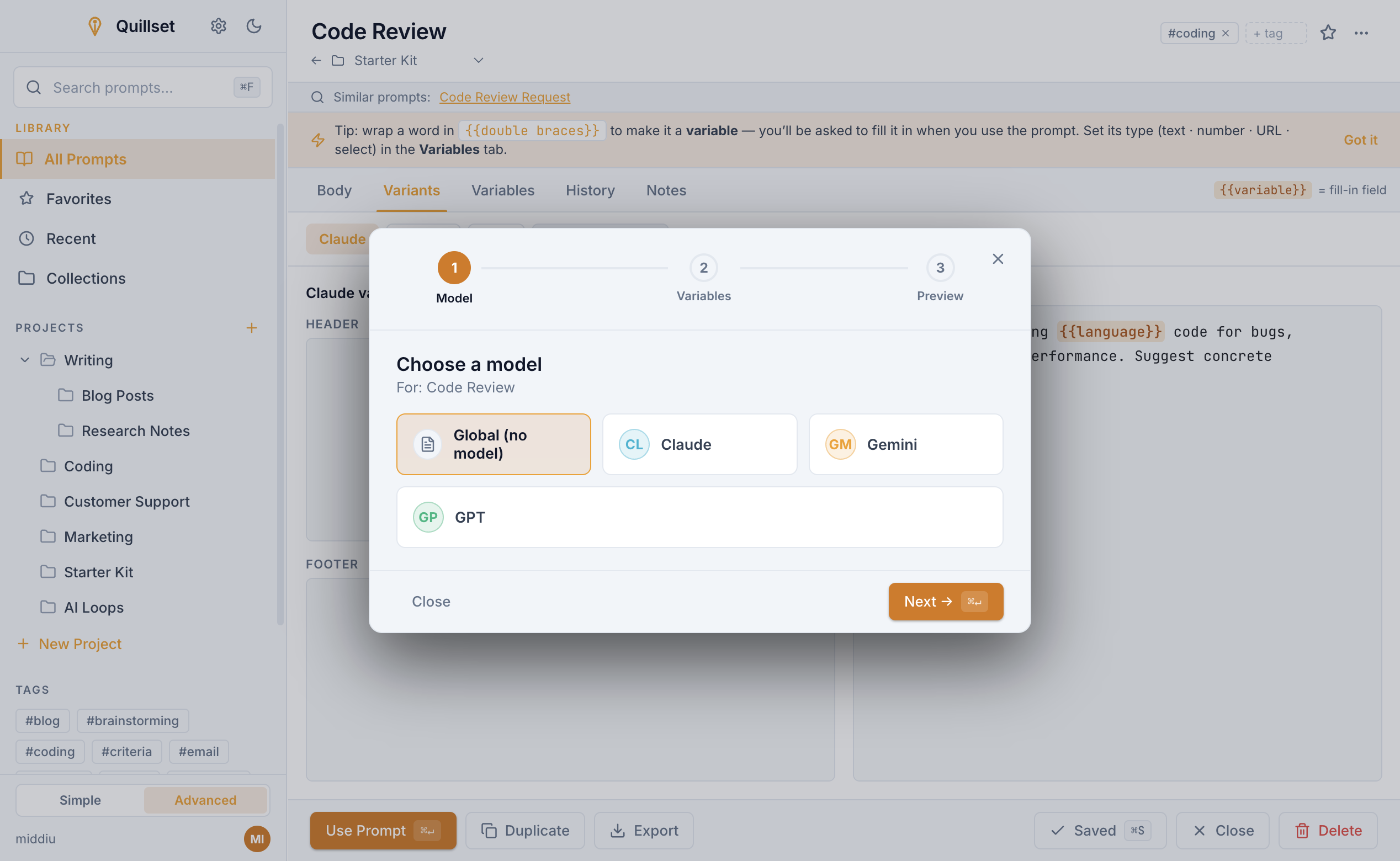Image resolution: width=1400 pixels, height=861 pixels.
Task: Switch to Variants tab
Action: coord(411,190)
